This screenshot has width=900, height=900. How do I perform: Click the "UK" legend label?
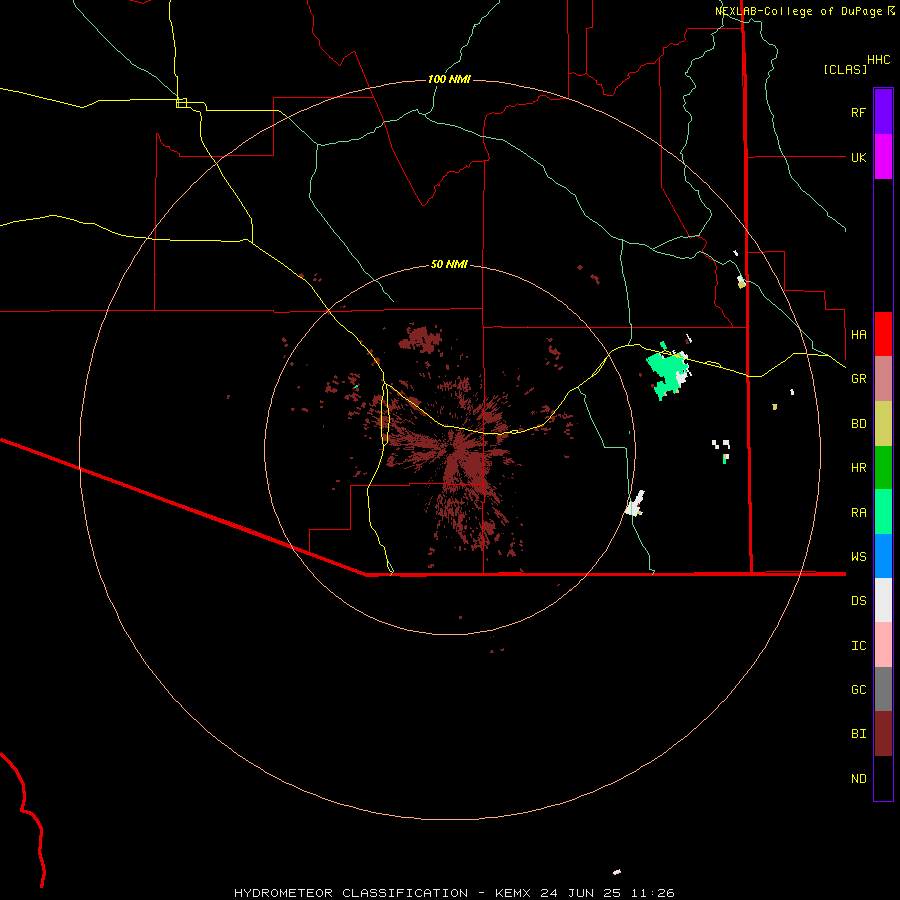click(858, 157)
